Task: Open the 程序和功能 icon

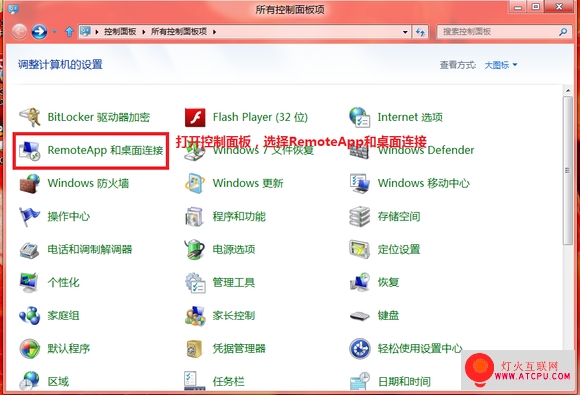Action: tap(195, 216)
